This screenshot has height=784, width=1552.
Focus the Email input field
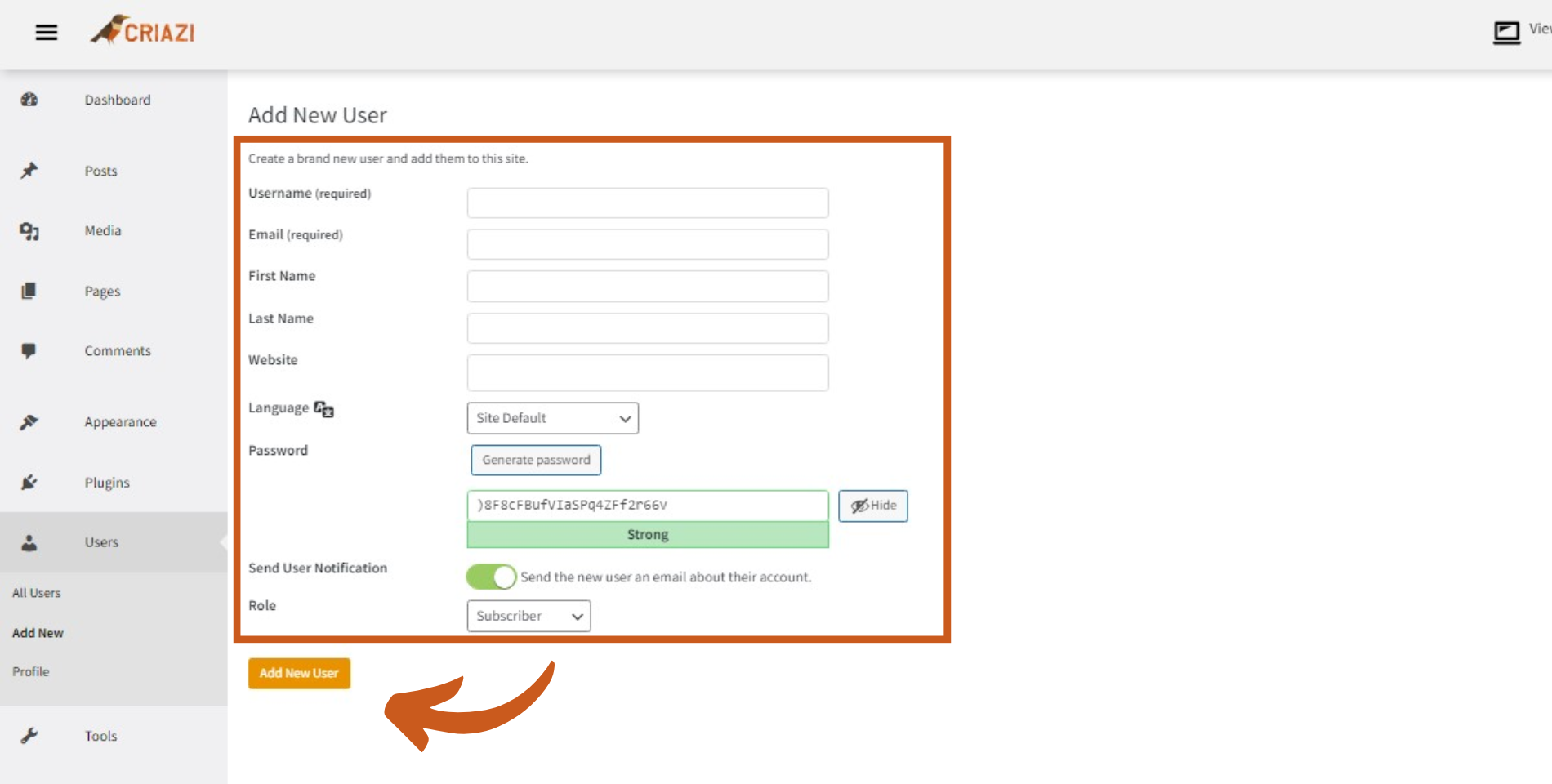[x=648, y=244]
